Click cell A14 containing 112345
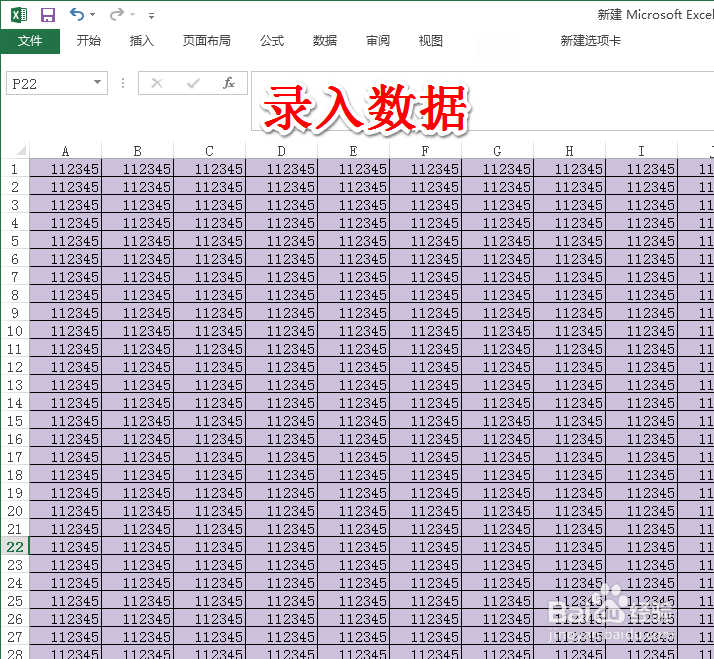The height and width of the screenshot is (659, 714). tap(66, 403)
